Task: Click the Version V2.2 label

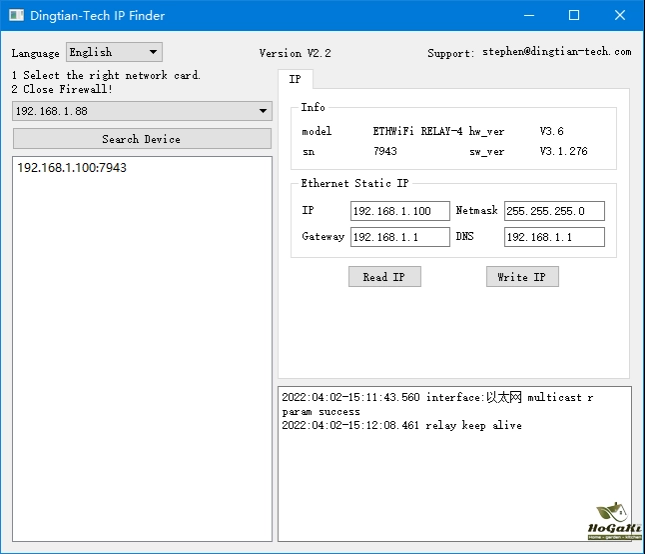Action: coord(295,53)
